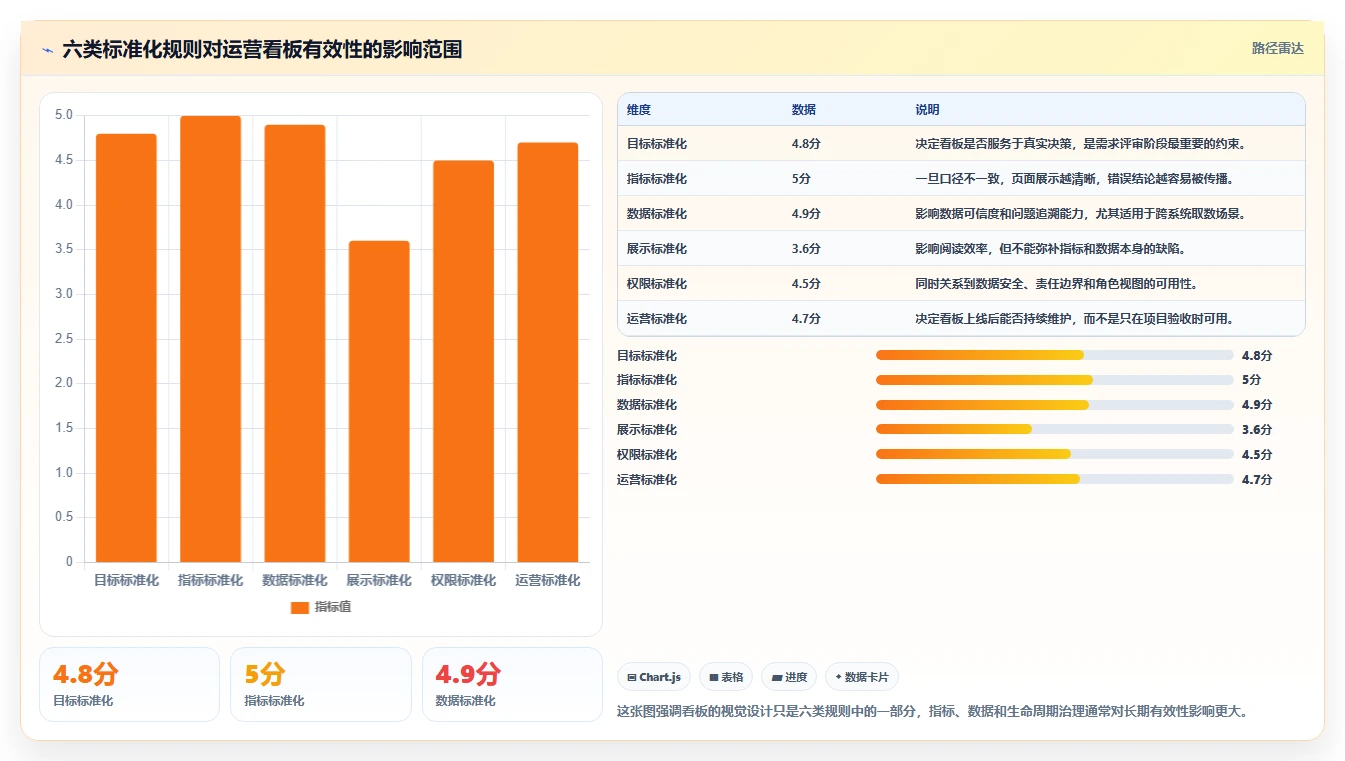
Task: Click the 运营标准化 label in the progress list
Action: (x=647, y=480)
